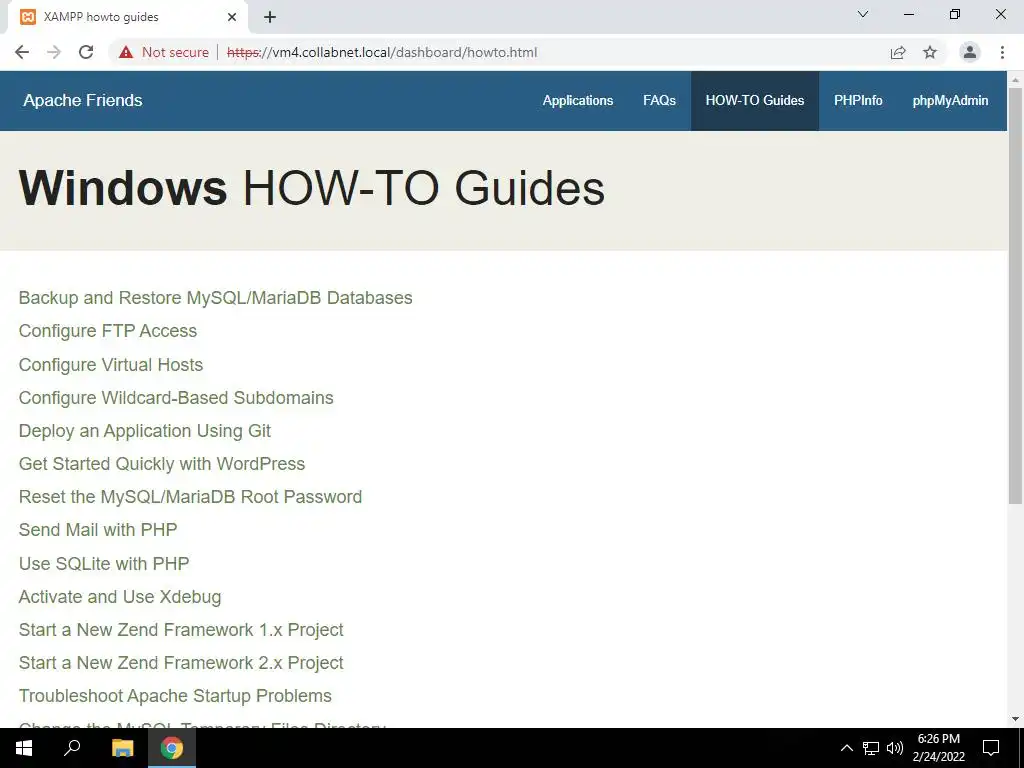1024x768 pixels.
Task: Open Get Started Quickly with WordPress
Action: (x=162, y=464)
